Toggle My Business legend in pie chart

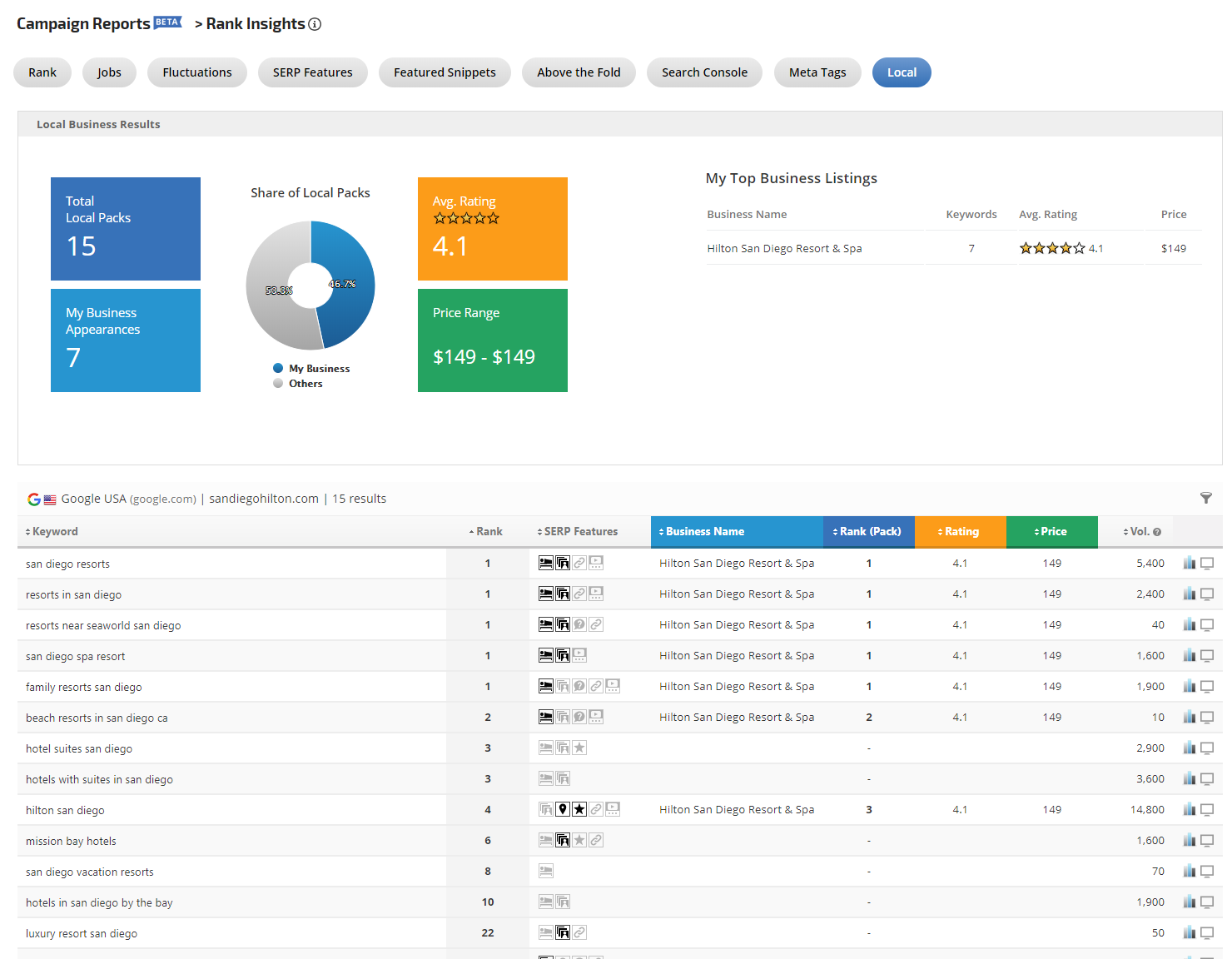pos(311,369)
